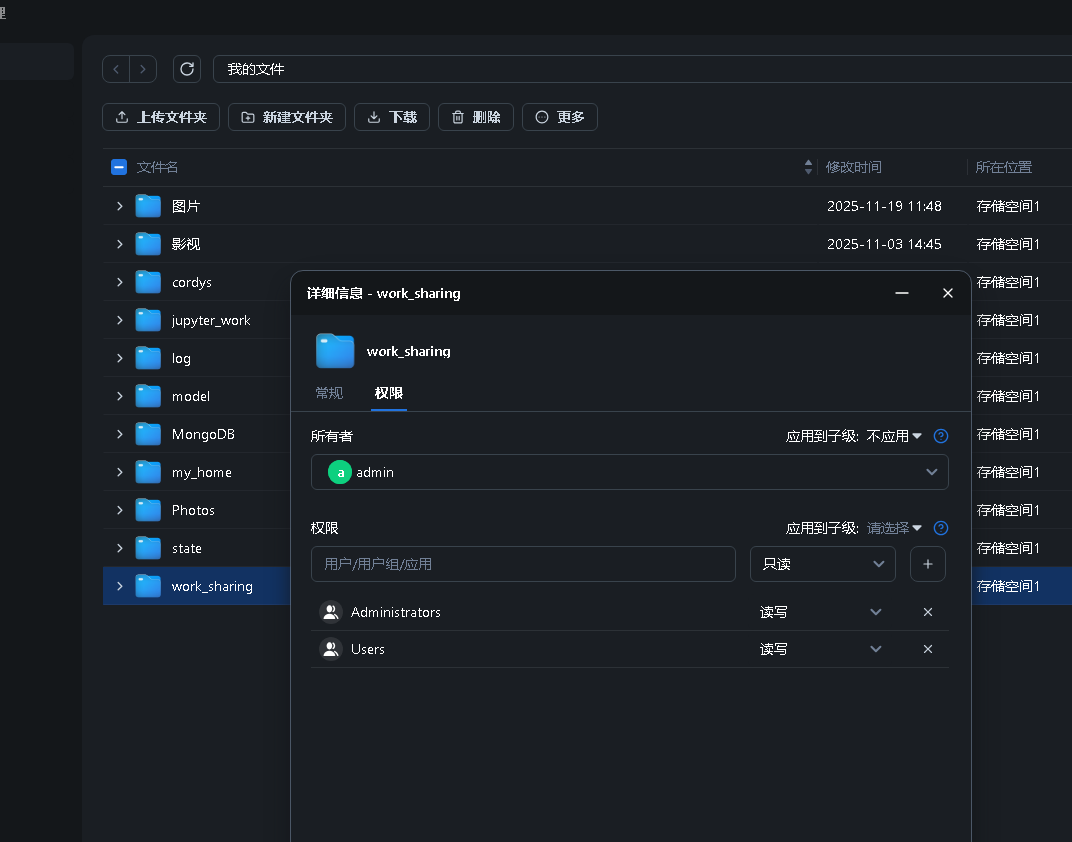Click the 新建文件夹 button
This screenshot has height=842, width=1072.
(287, 117)
